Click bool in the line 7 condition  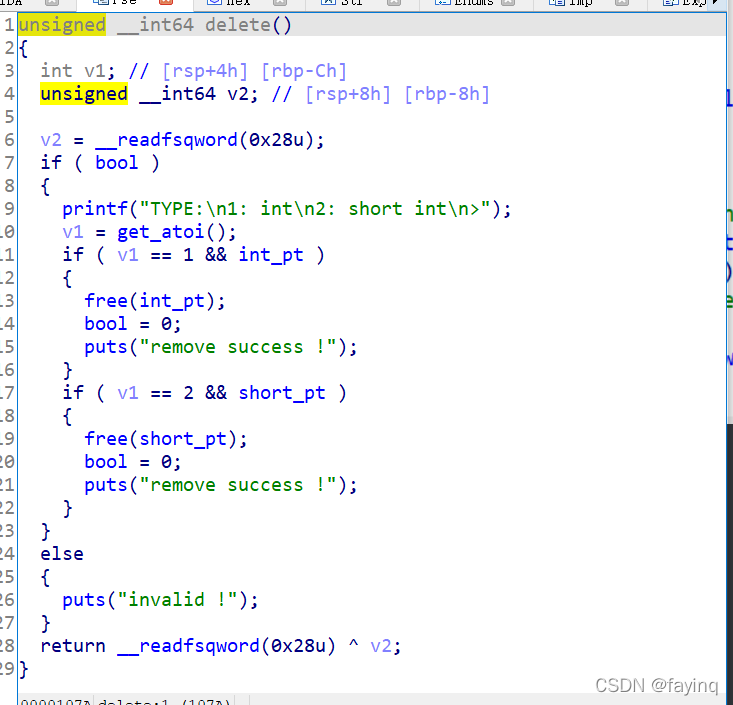pyautogui.click(x=117, y=163)
